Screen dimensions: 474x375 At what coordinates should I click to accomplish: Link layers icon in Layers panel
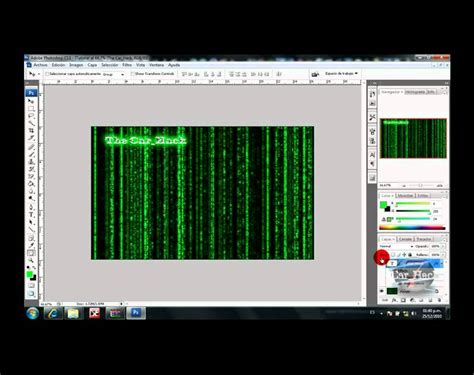[385, 300]
